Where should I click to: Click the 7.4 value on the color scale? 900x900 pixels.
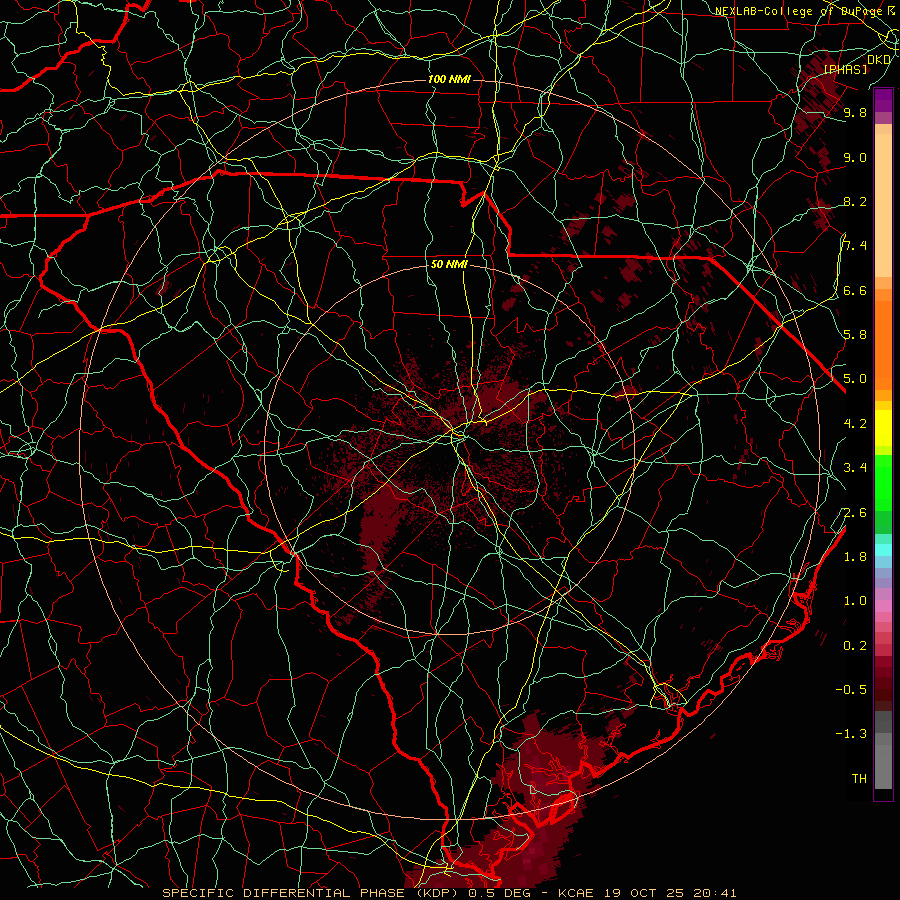point(855,246)
